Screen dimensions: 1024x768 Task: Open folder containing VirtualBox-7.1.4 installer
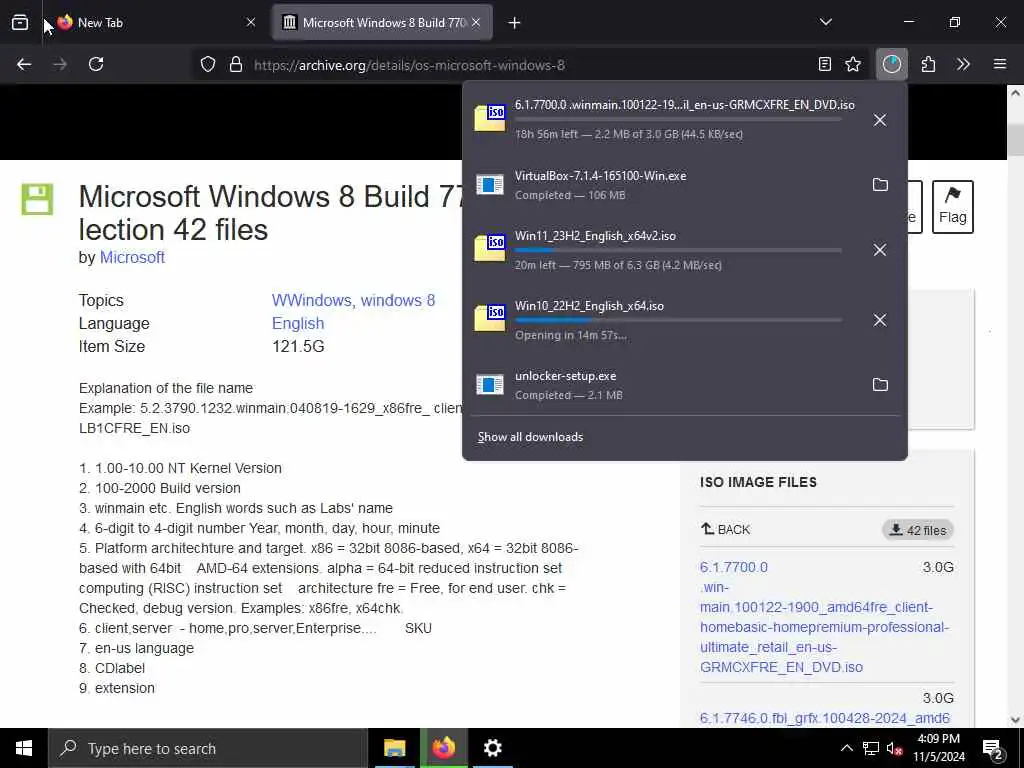880,185
